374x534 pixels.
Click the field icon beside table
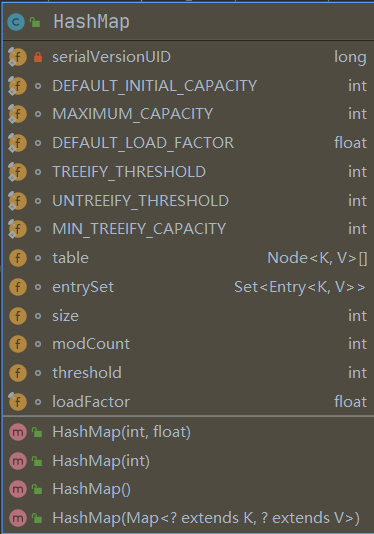tap(18, 258)
